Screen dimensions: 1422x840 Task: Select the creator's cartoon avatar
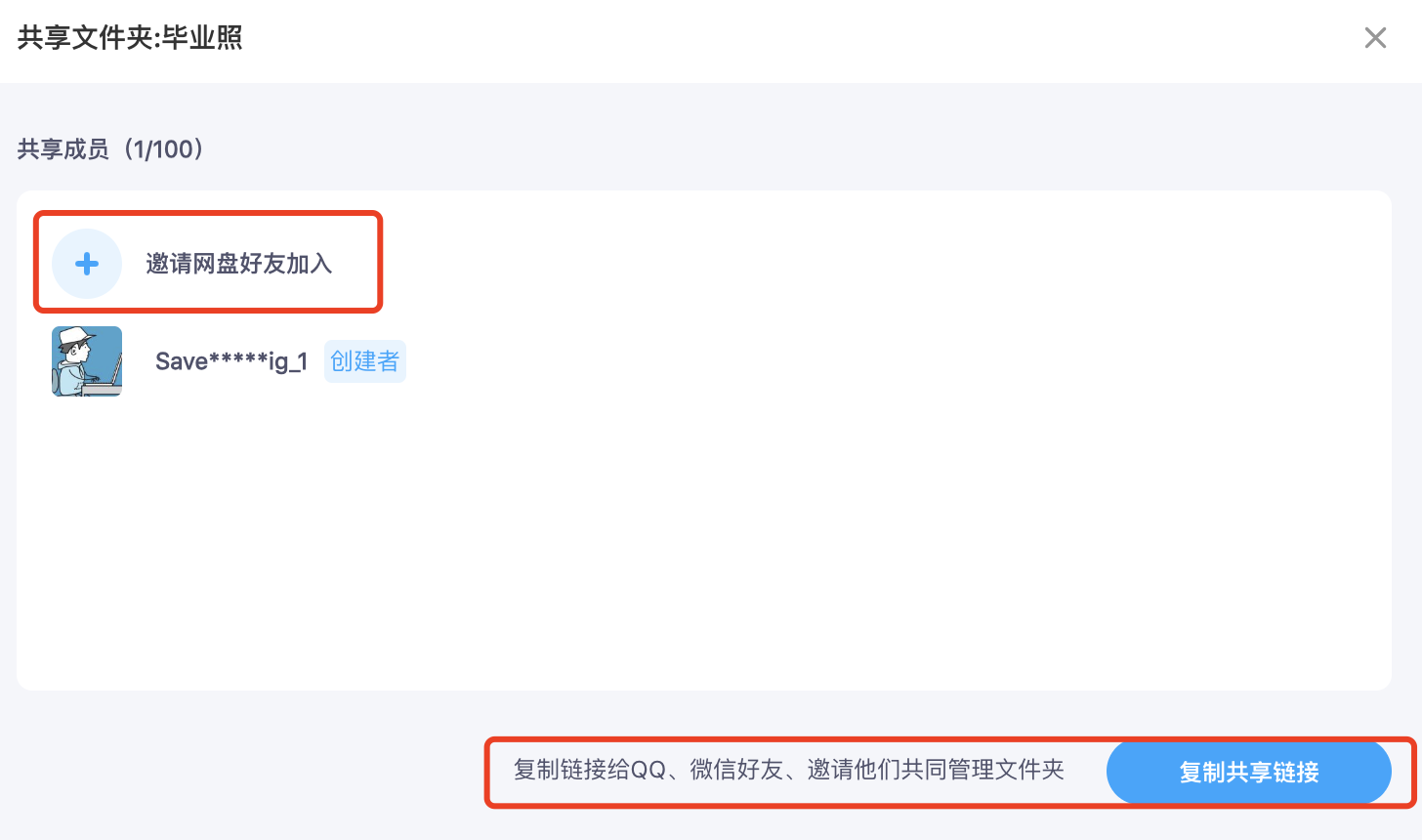[87, 361]
